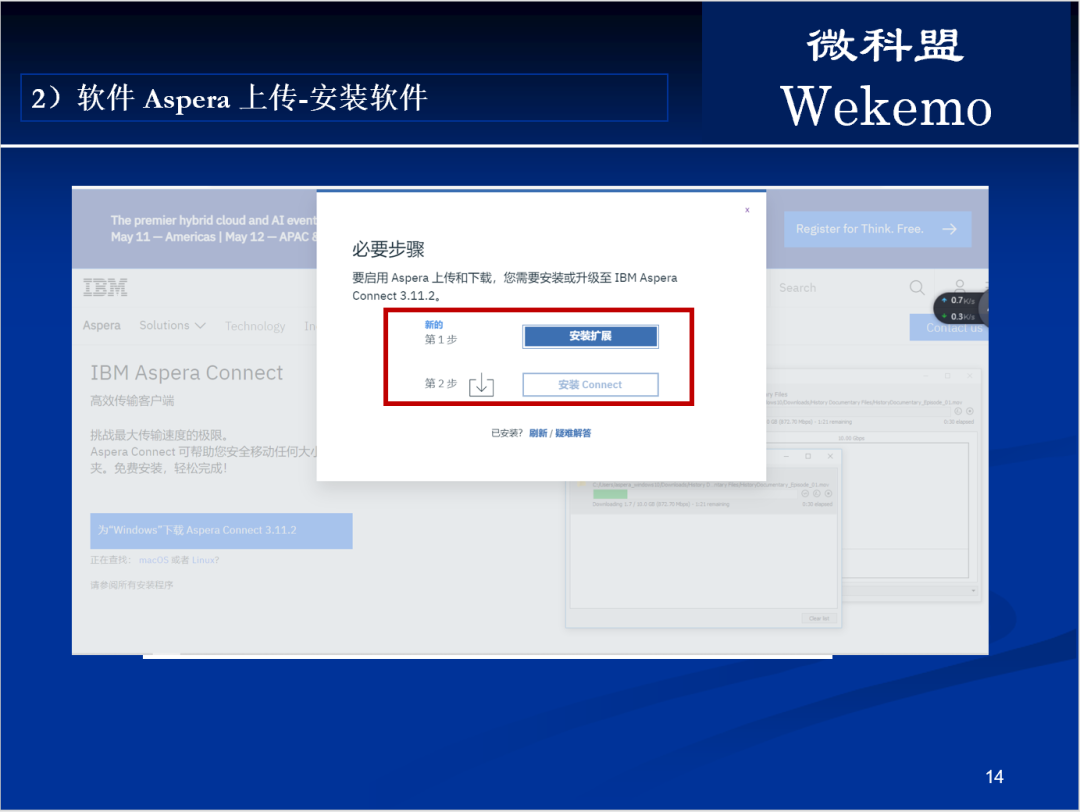Click the 安装 Connect button
Viewport: 1080px width, 812px height.
[x=590, y=384]
